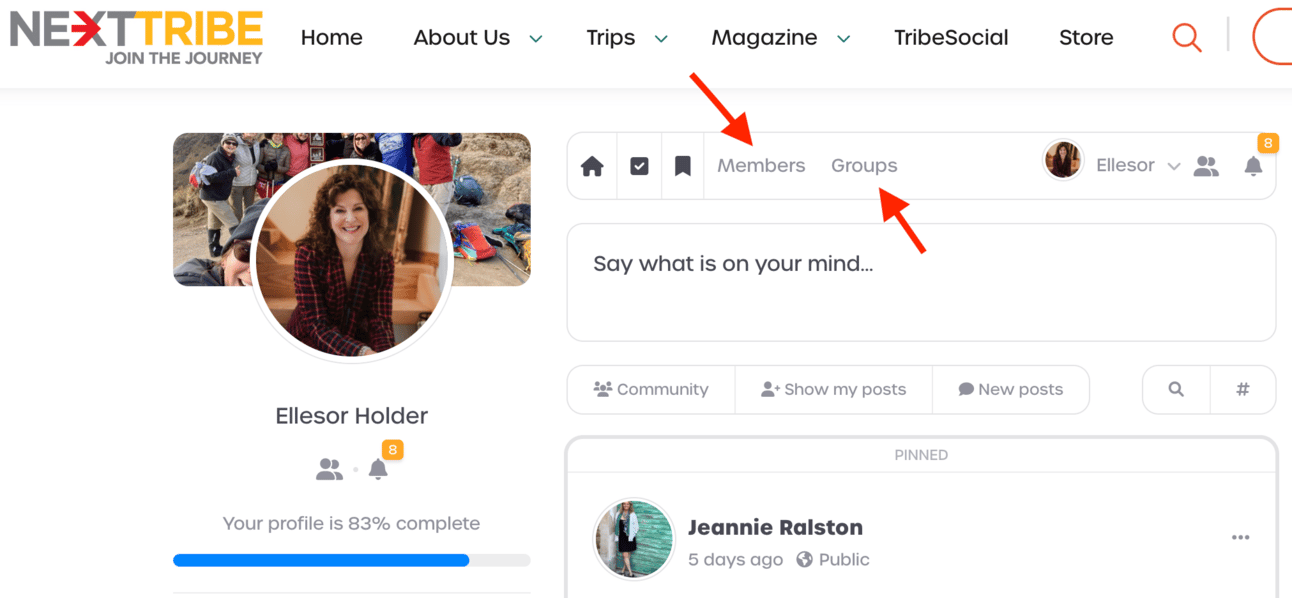Screen dimensions: 1292x598
Task: Click Ellesor's small avatar in toolbar
Action: (1062, 160)
